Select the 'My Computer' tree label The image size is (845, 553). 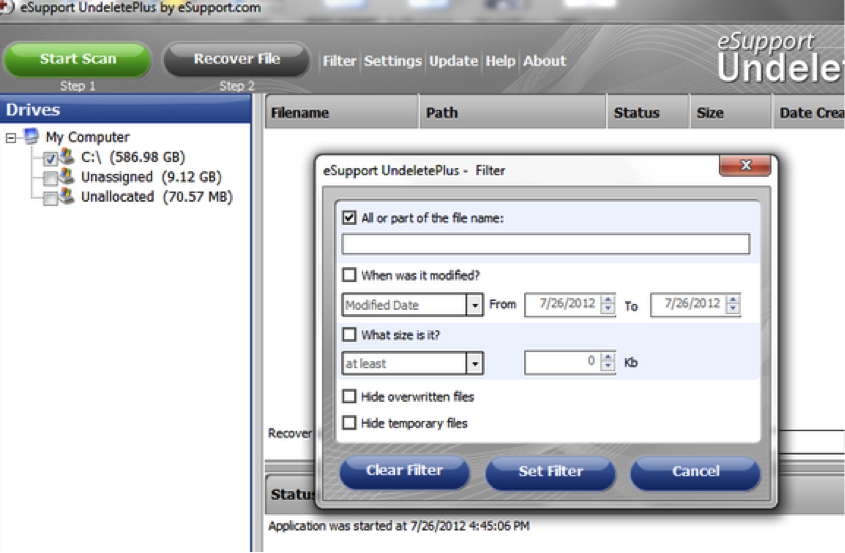(x=87, y=137)
